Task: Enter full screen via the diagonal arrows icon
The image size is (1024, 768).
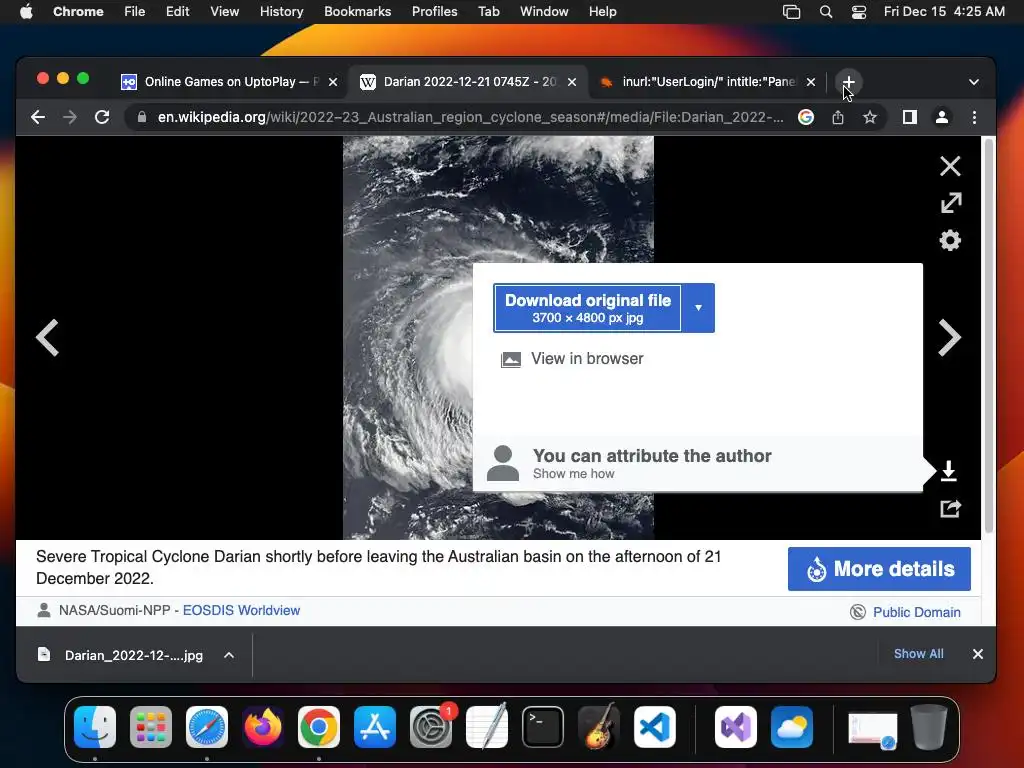Action: pos(951,202)
